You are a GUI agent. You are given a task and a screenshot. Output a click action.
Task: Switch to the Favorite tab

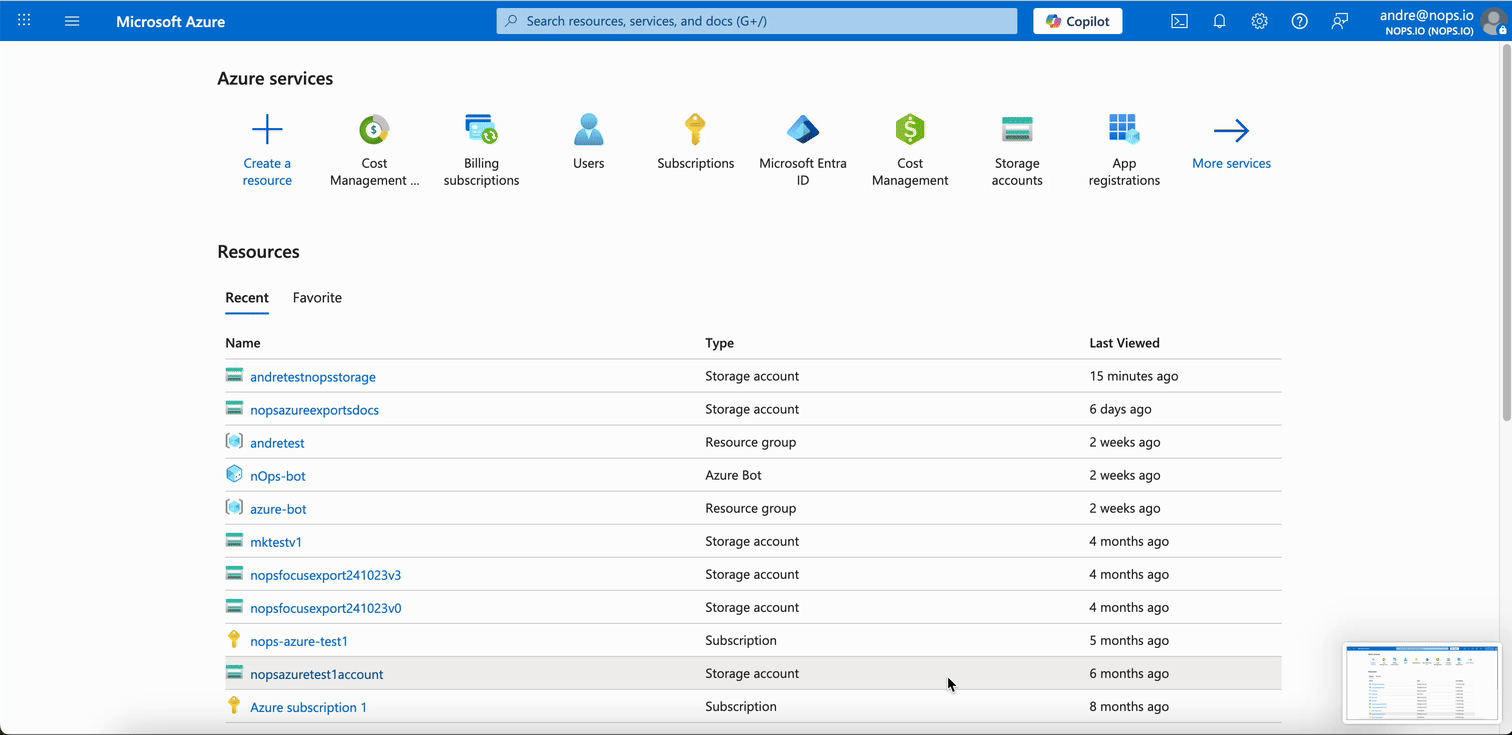click(317, 297)
